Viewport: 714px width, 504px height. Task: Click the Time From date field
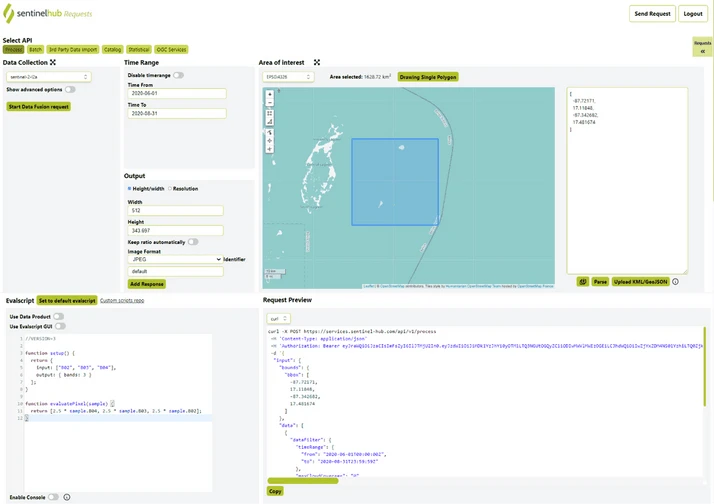177,93
